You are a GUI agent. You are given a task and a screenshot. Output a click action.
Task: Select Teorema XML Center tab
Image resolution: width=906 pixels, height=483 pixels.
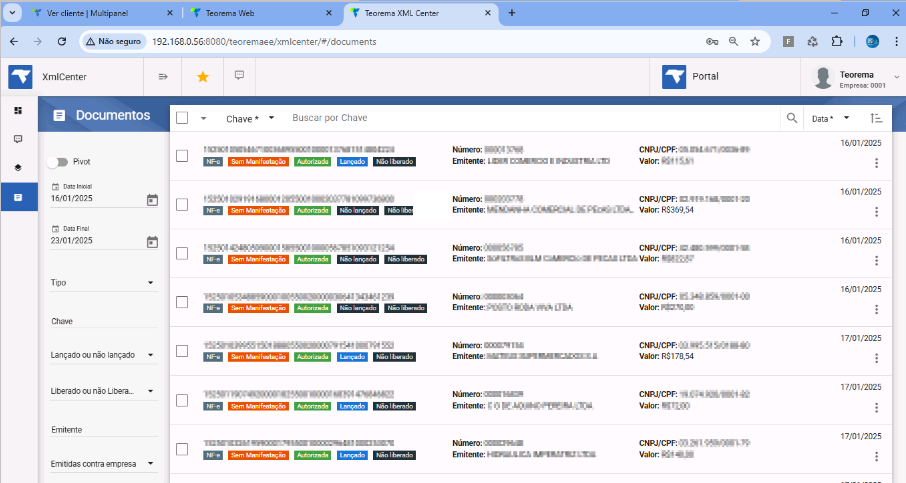tap(419, 13)
